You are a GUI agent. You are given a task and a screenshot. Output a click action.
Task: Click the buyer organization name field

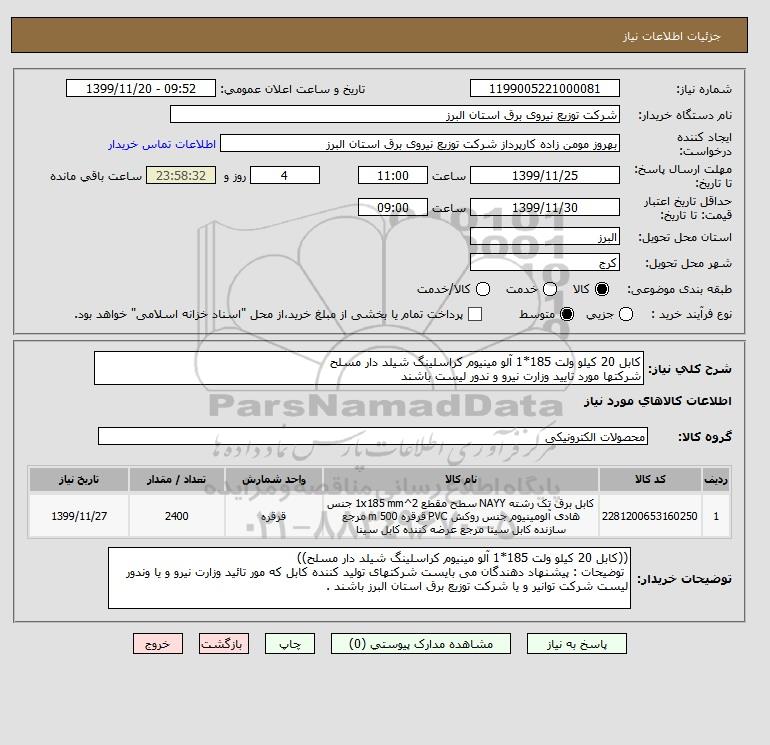click(394, 114)
